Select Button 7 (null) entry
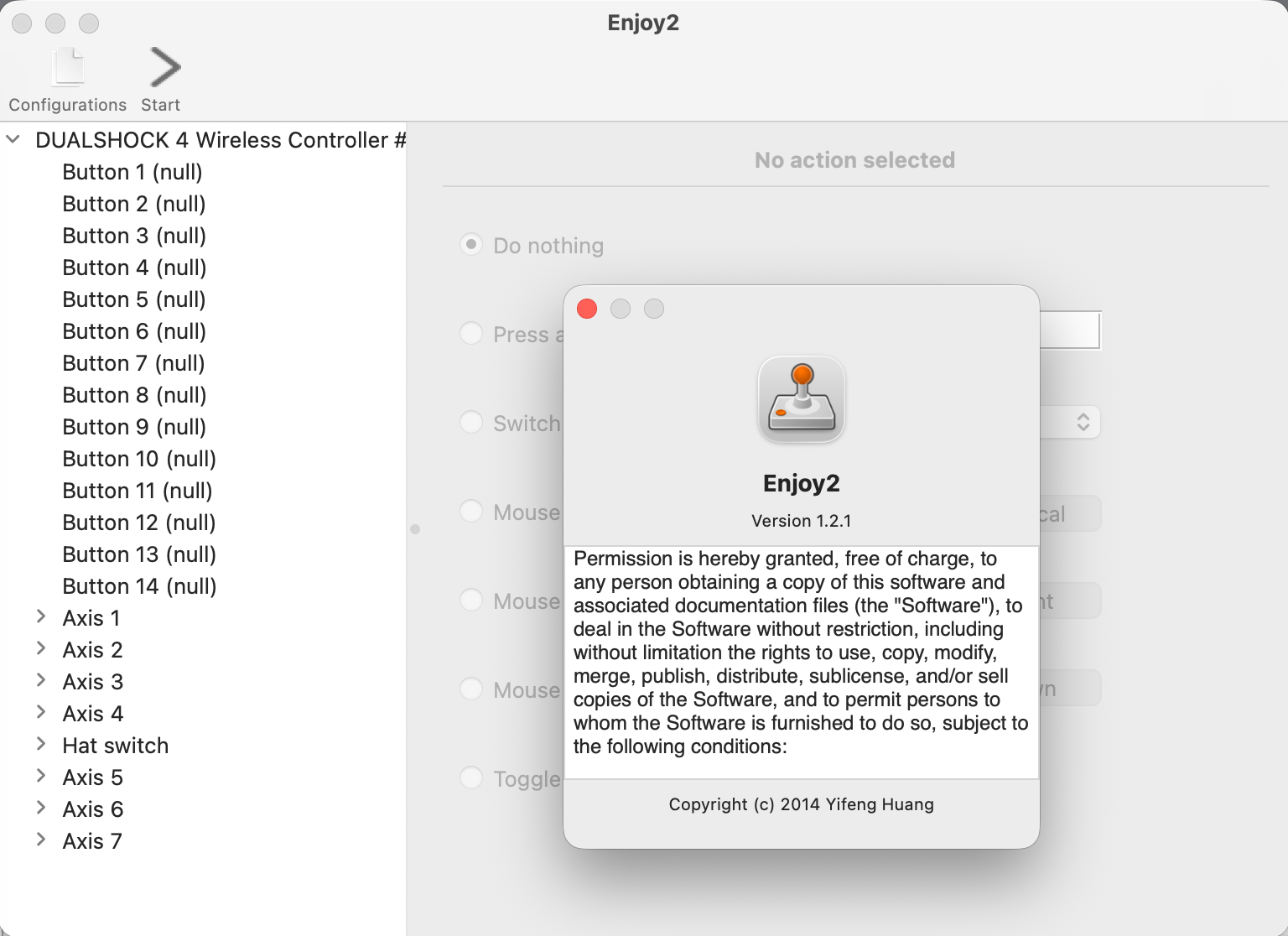 tap(133, 363)
